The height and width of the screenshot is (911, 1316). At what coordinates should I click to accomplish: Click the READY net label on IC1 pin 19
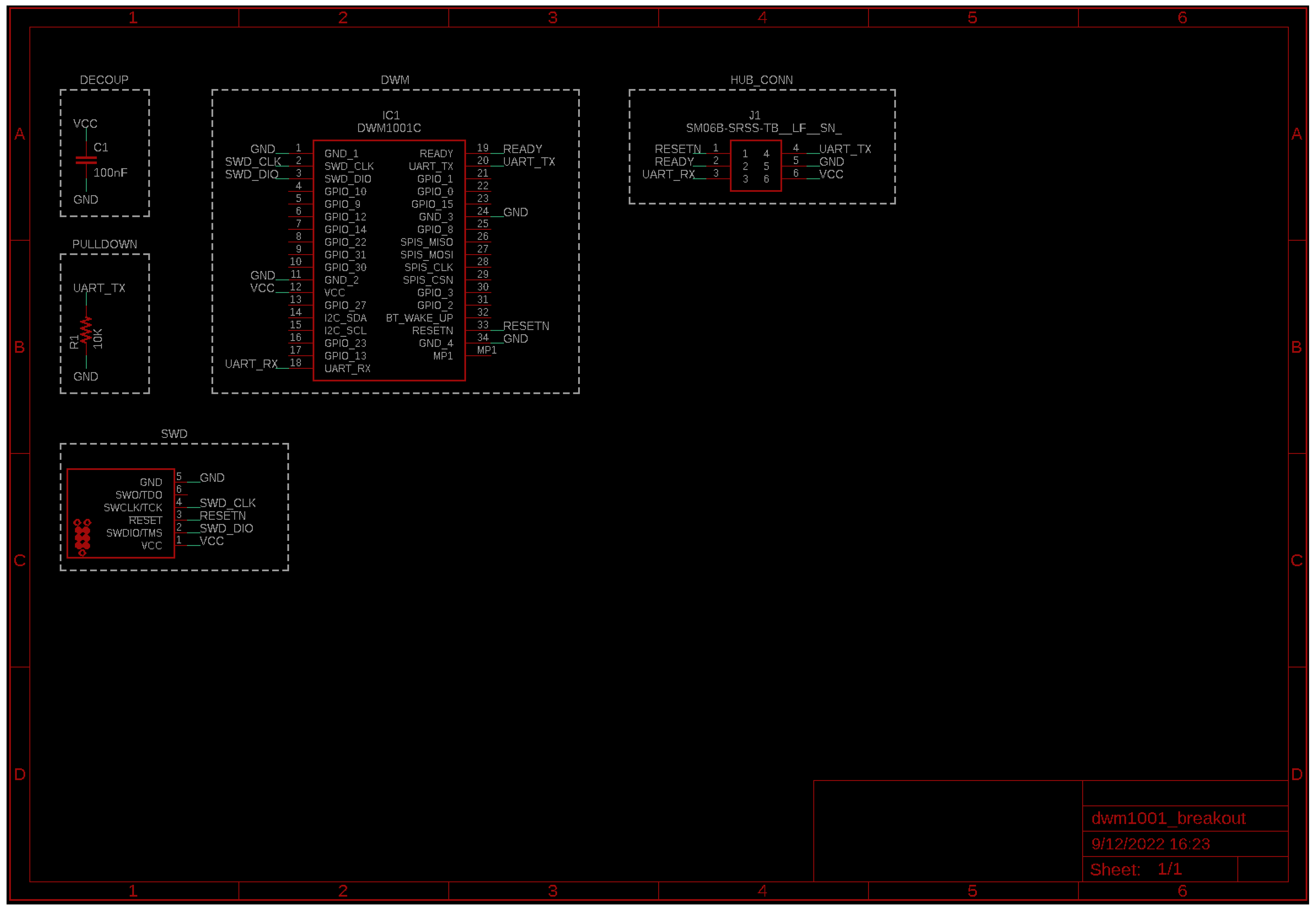click(x=522, y=149)
